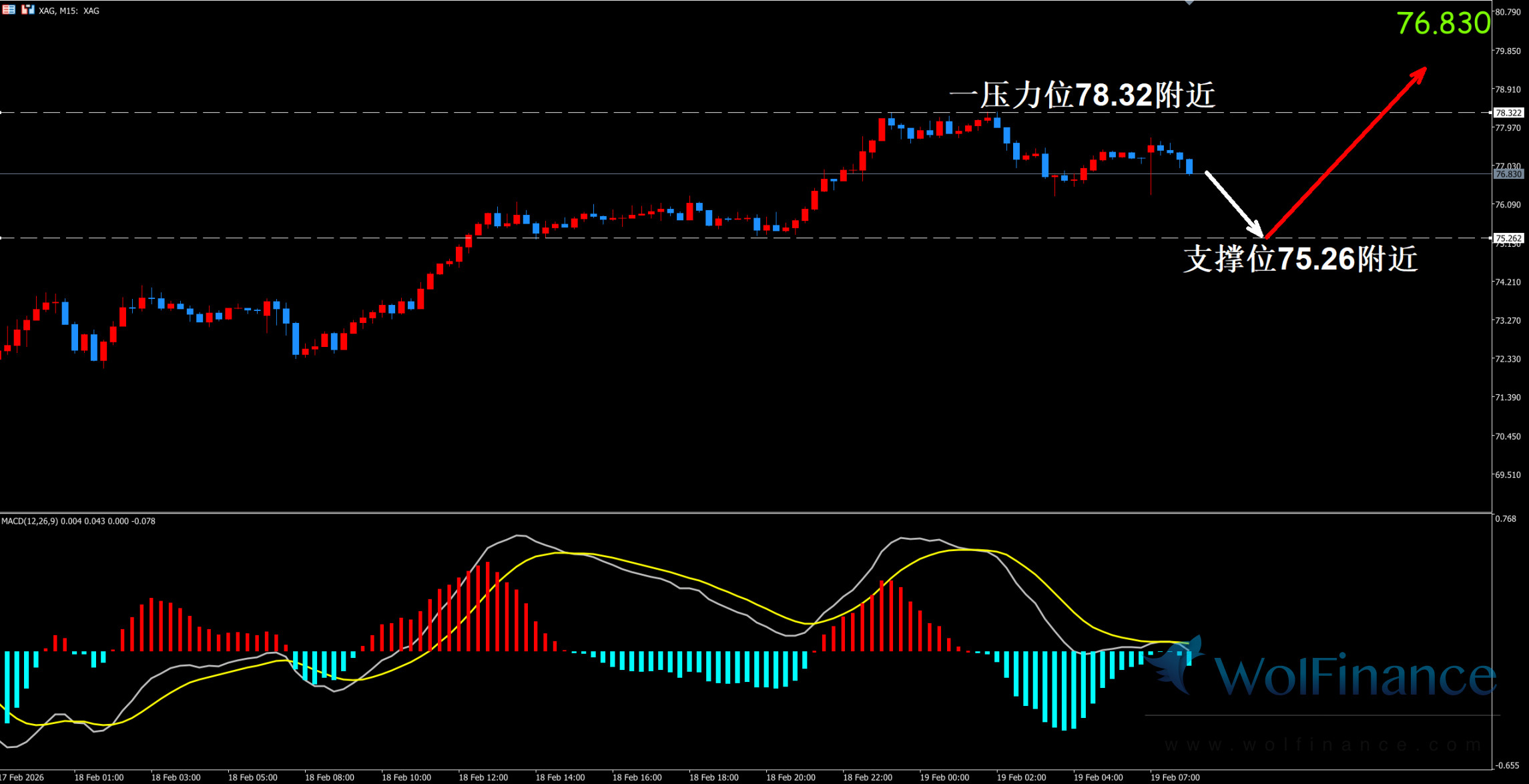The width and height of the screenshot is (1529, 784).
Task: Click the XAG, M15 chart title
Action: 69,11
